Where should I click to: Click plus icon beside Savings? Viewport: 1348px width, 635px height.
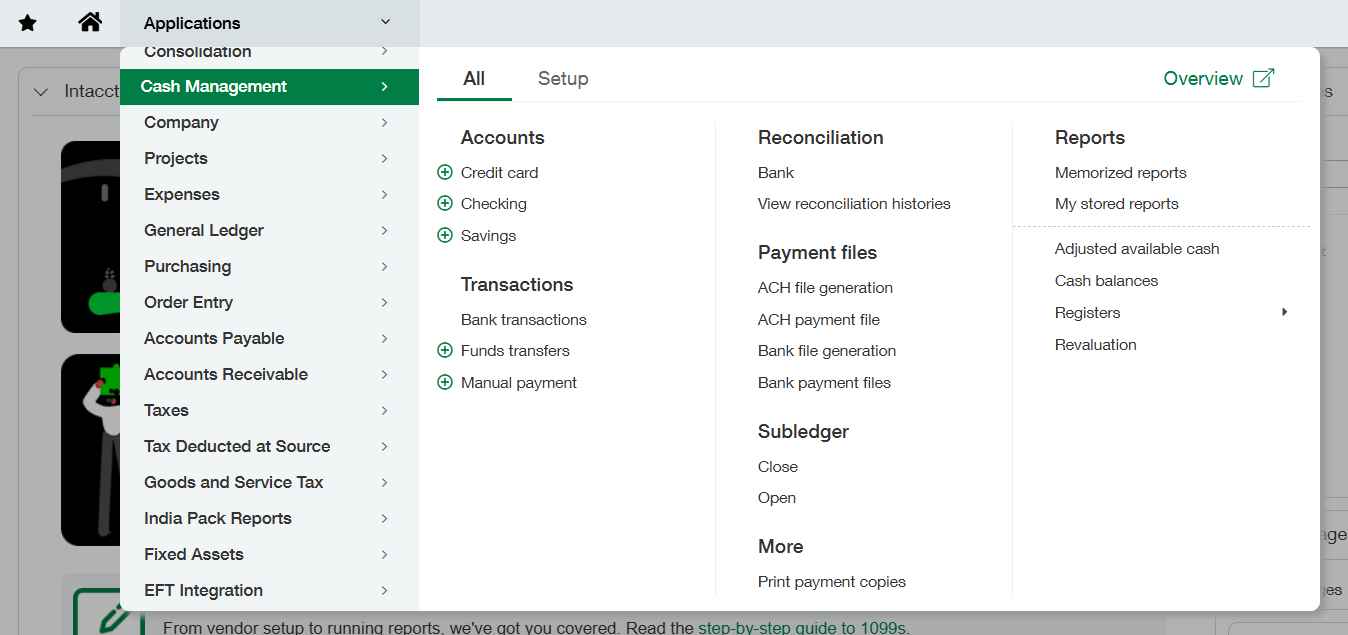click(445, 236)
